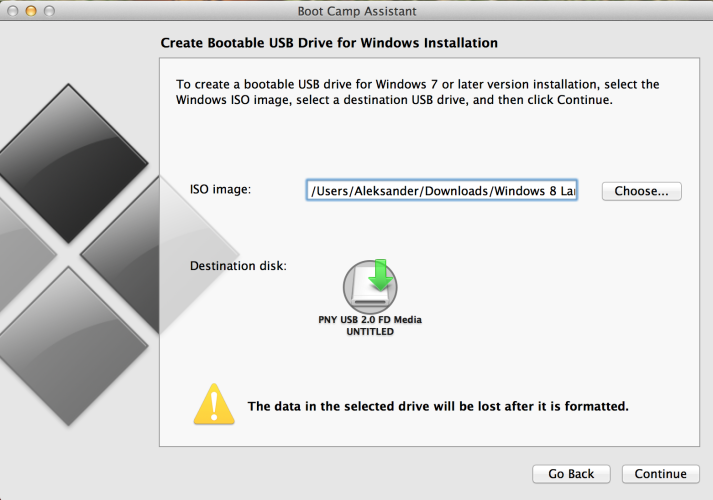Click the ISO image path field
The image size is (713, 500).
442,191
